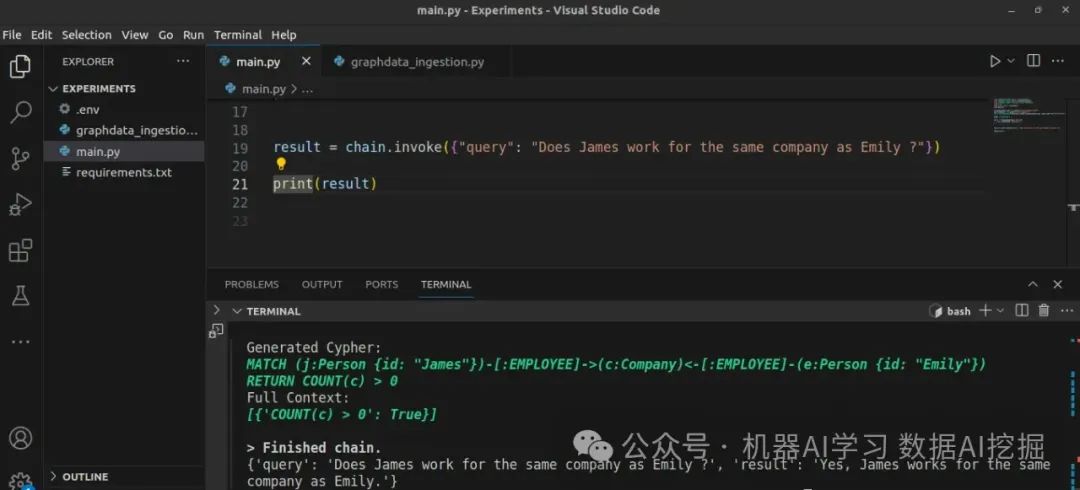Open the Selection menu
Screen dimensions: 1080x490
pyautogui.click(x=86, y=34)
